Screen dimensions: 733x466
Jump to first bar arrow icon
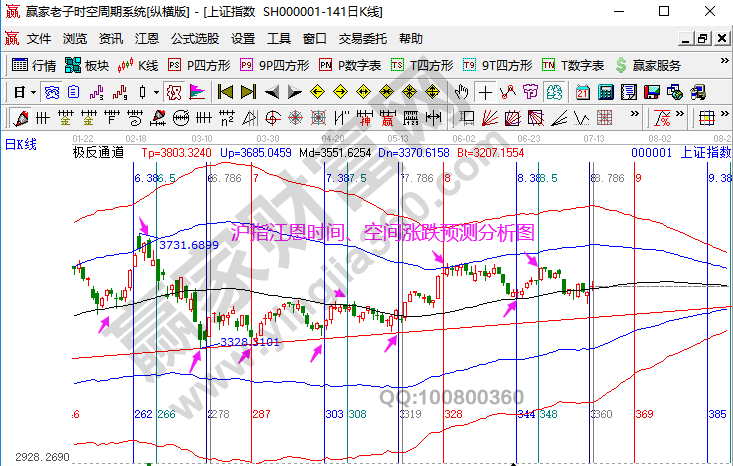[224, 92]
